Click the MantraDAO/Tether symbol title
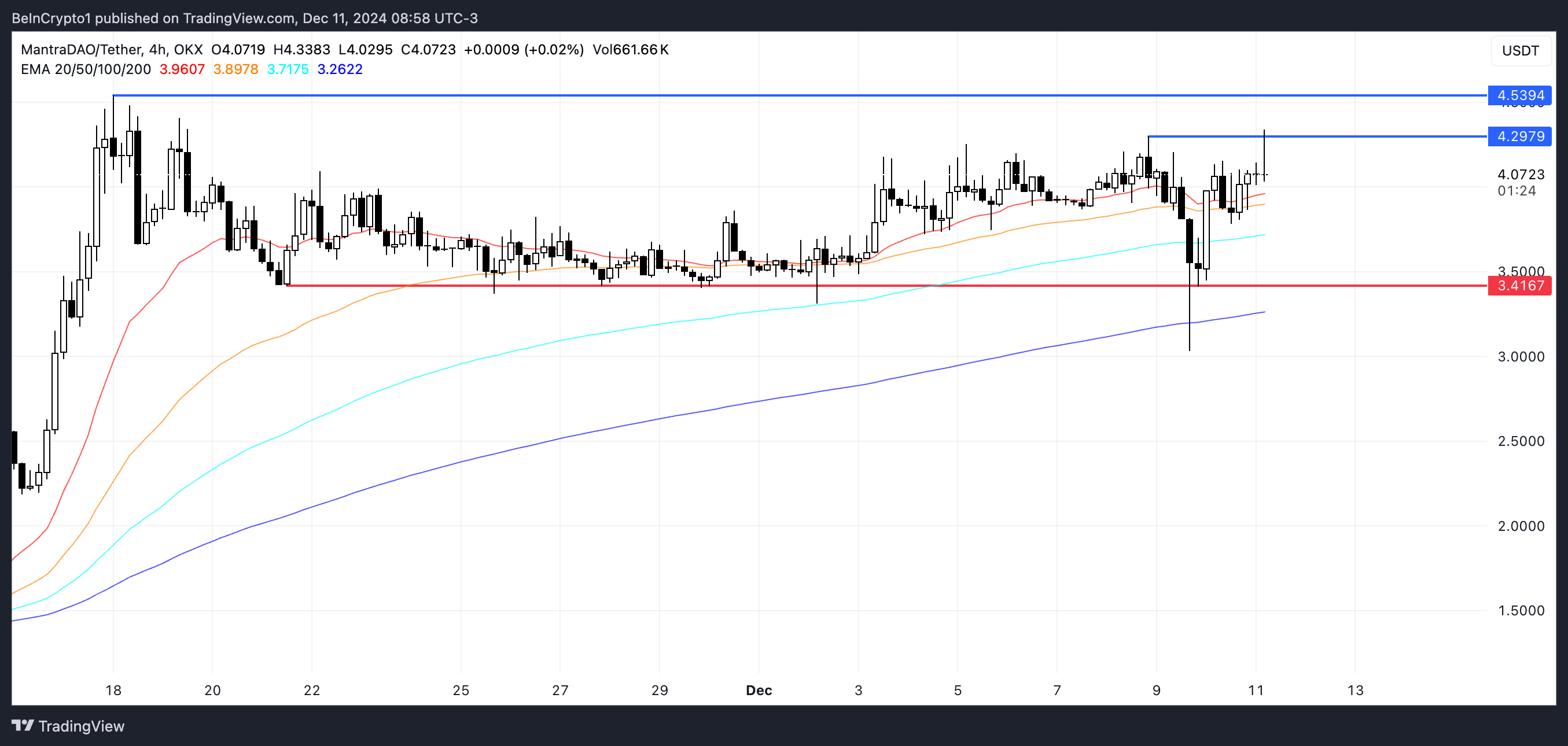 click(x=82, y=50)
